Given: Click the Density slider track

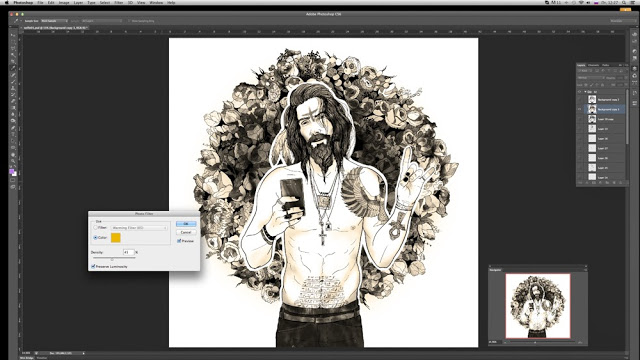Looking at the screenshot, I should pyautogui.click(x=114, y=258).
